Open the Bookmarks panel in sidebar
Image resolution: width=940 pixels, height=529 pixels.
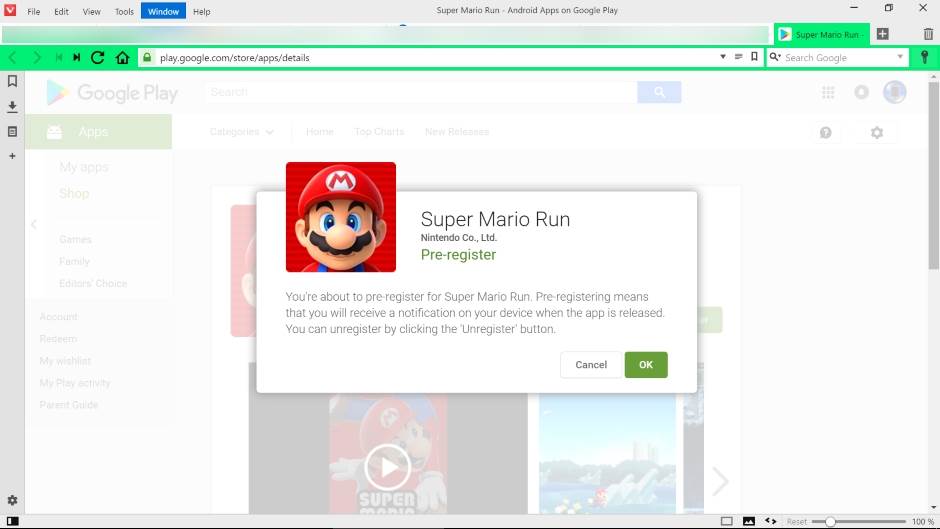12,81
